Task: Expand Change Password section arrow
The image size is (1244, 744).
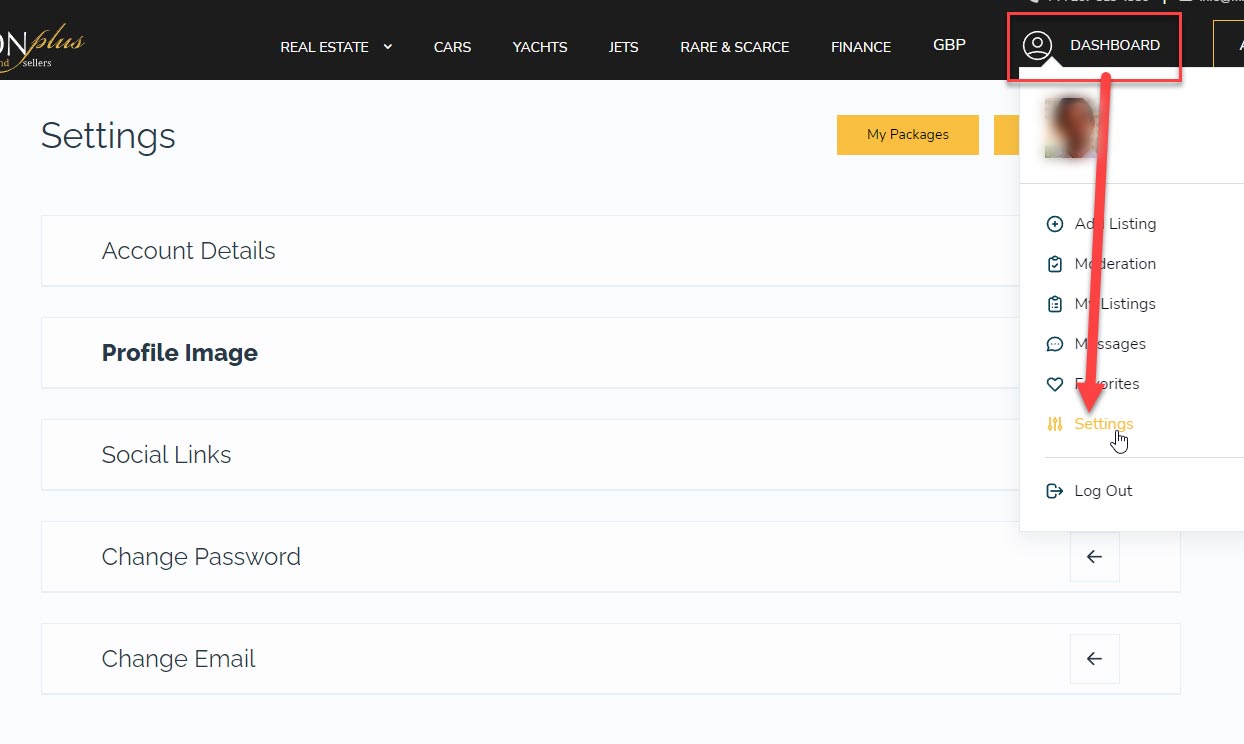Action: (x=1094, y=557)
